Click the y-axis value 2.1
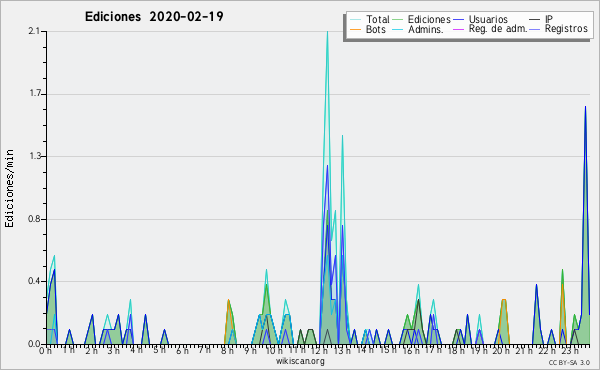Viewport: 600px width, 370px height. [34, 31]
